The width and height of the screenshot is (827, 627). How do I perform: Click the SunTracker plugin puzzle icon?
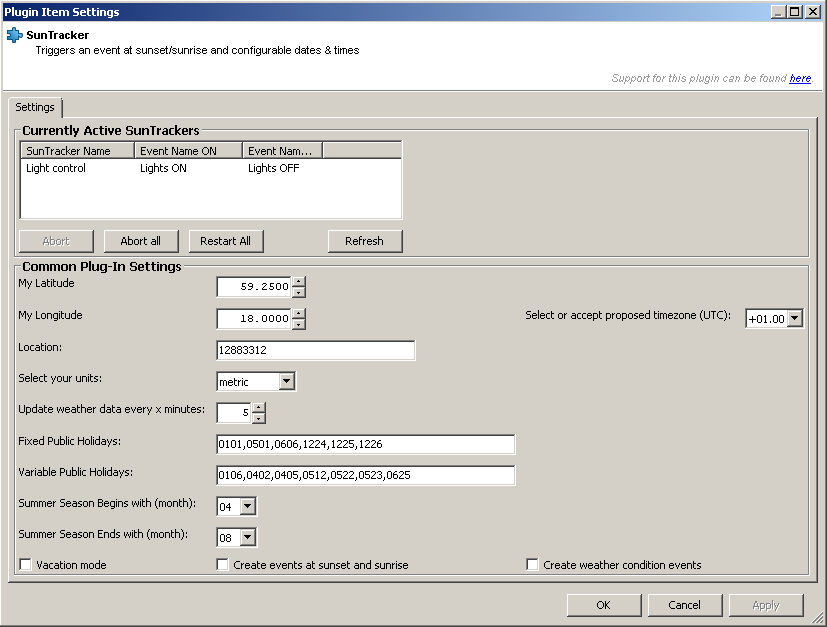[14, 35]
